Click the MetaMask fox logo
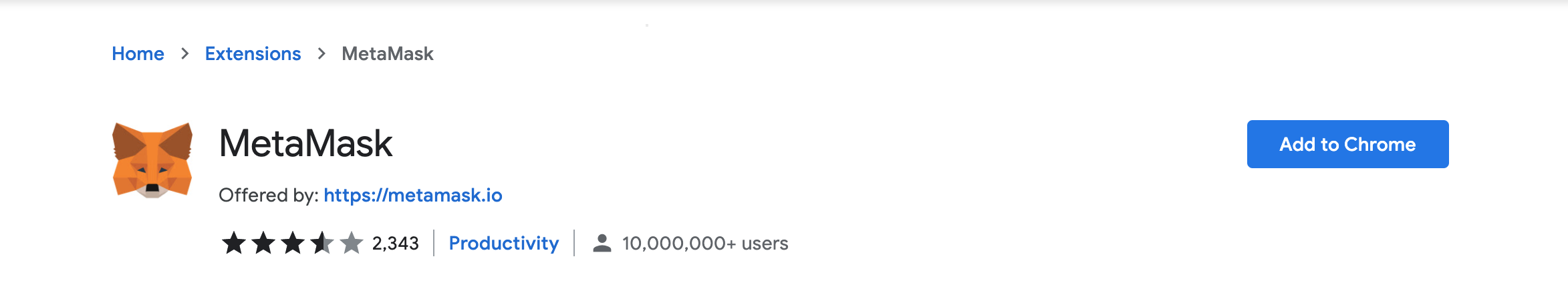The image size is (1568, 303). pos(152,160)
